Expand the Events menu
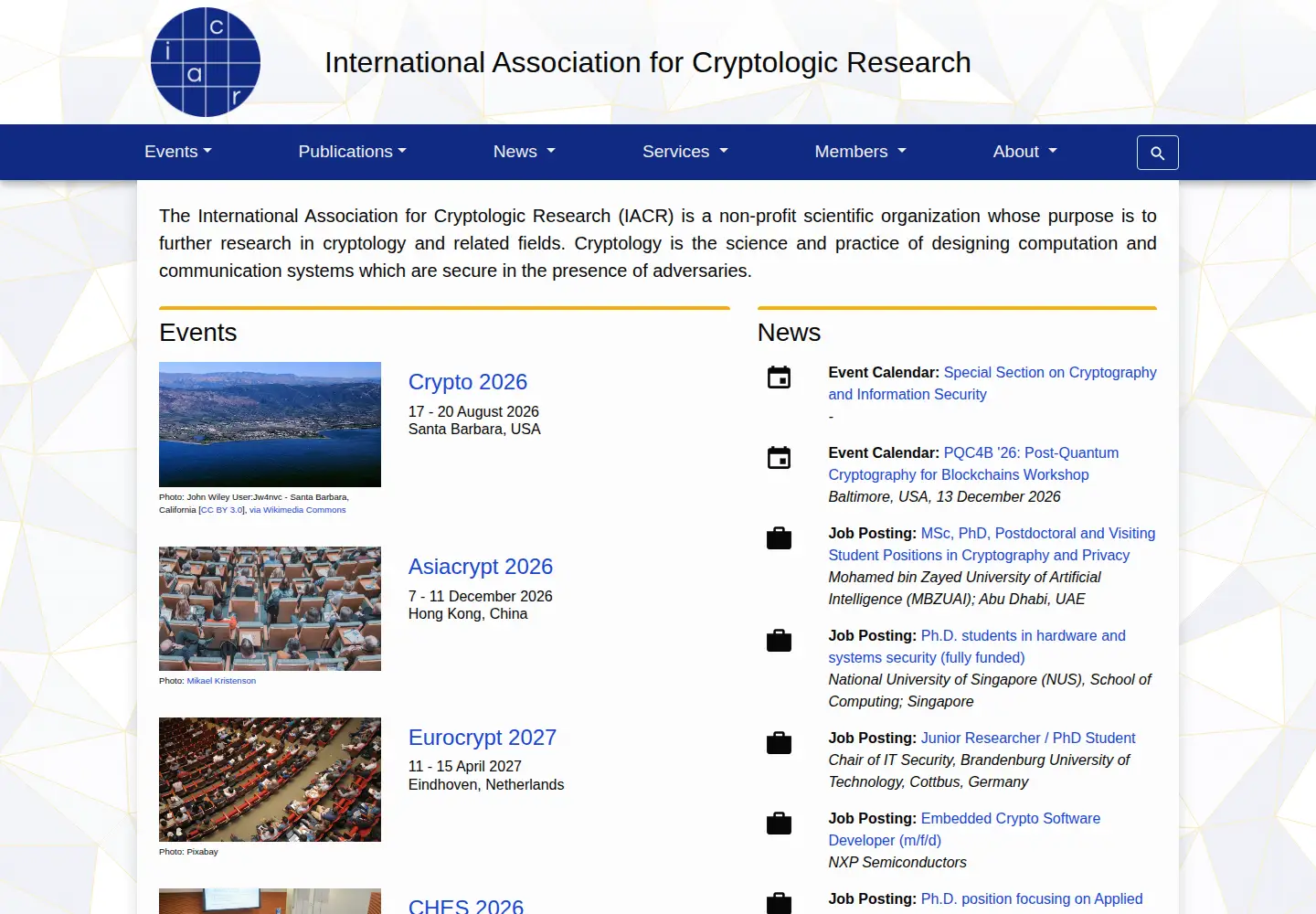Viewport: 1316px width, 914px height. (x=178, y=152)
